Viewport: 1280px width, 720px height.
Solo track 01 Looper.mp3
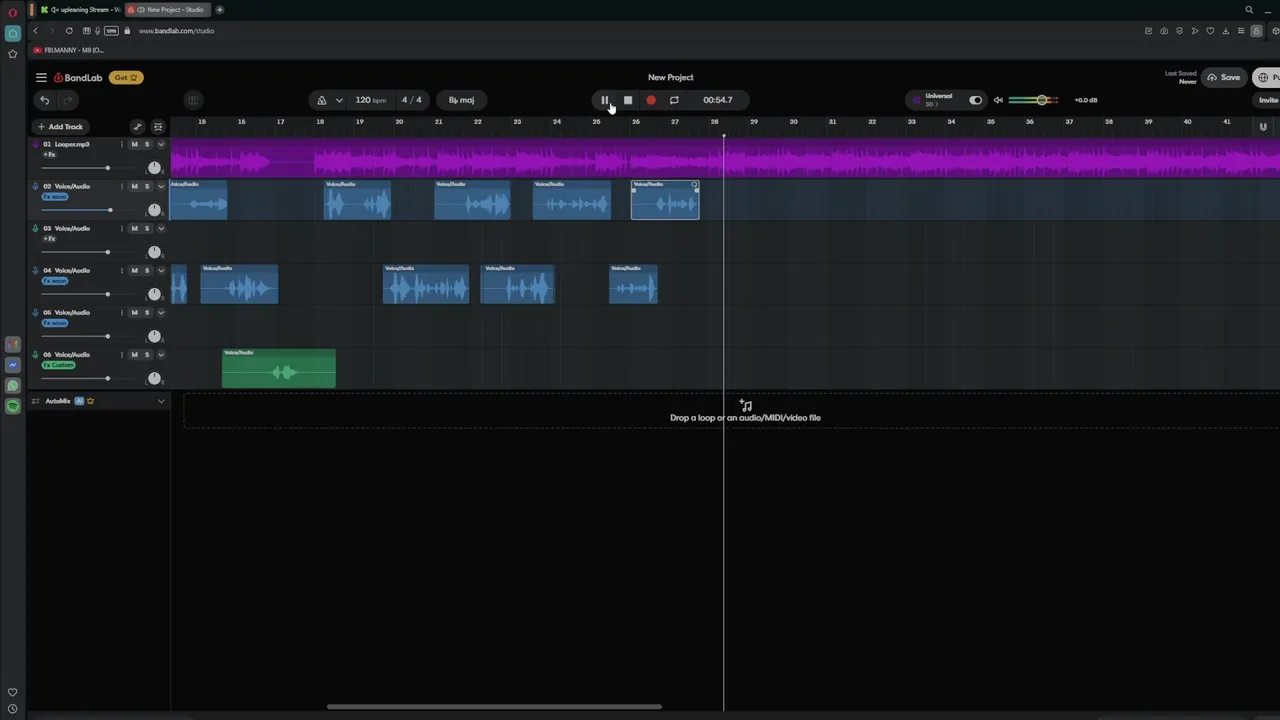pos(147,144)
